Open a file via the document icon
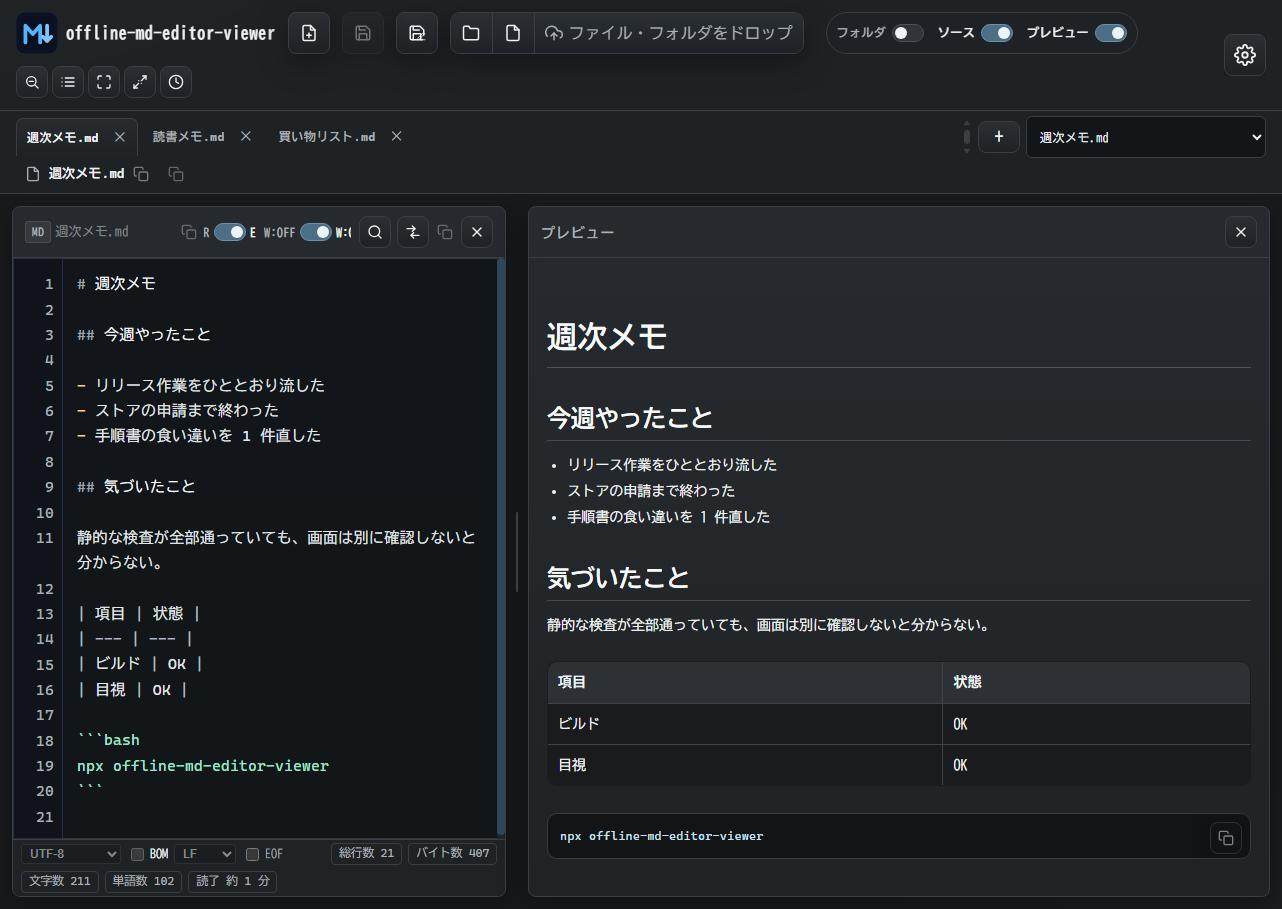The height and width of the screenshot is (909, 1282). click(513, 33)
